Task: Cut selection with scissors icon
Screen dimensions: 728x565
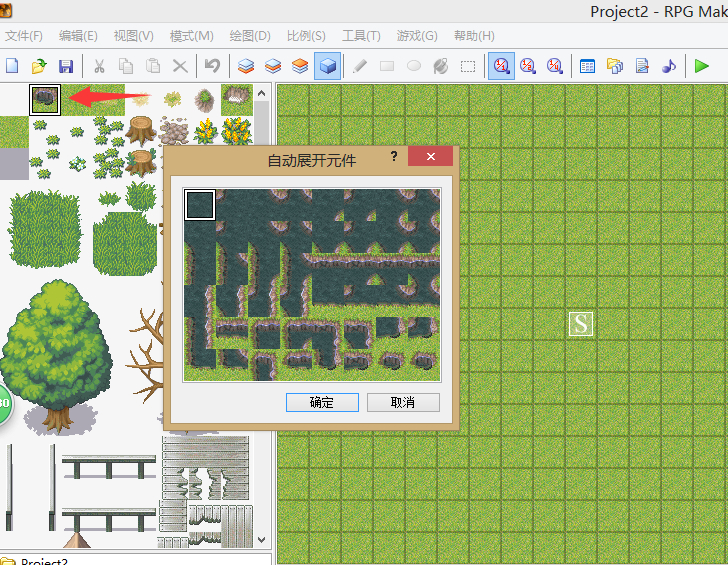Action: click(x=99, y=66)
